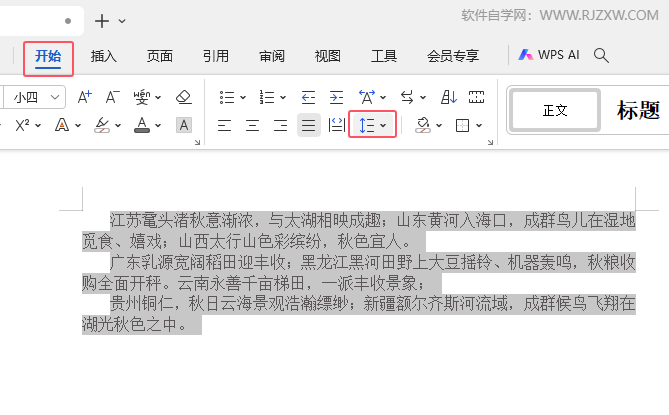Increase font size with the A+ icon
Screen dimensions: 669x415
coord(84,97)
